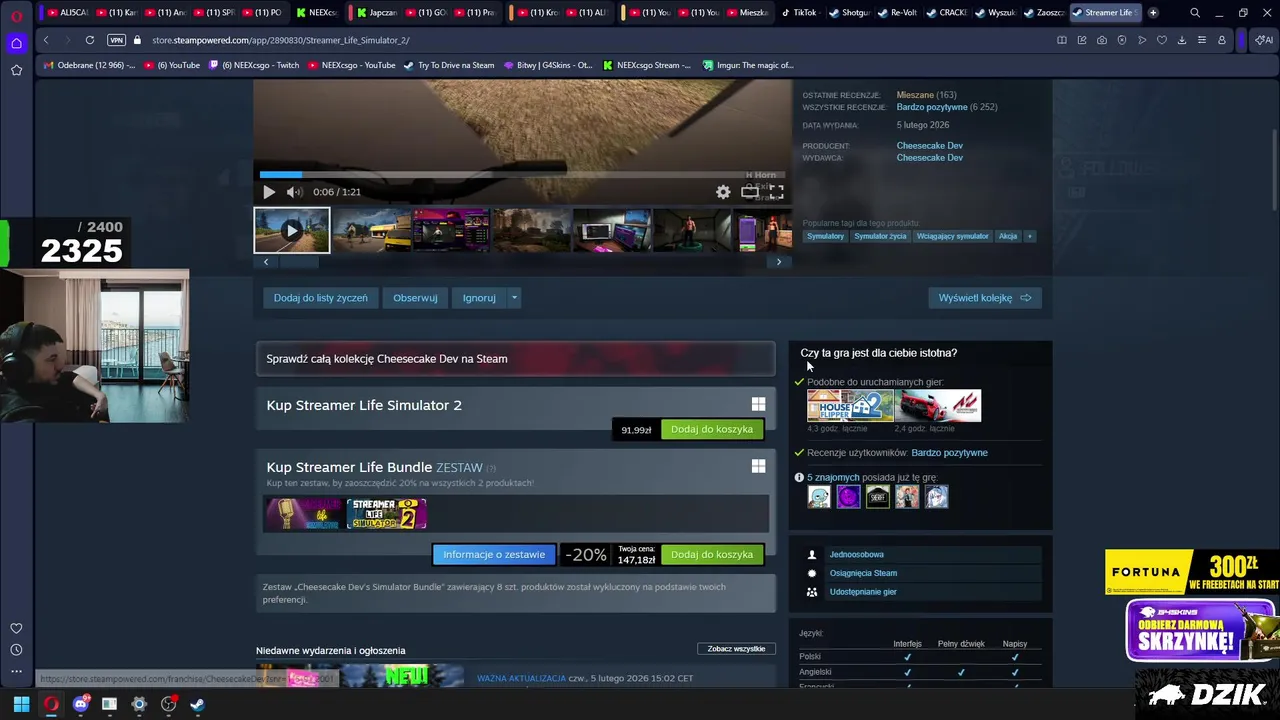
Task: Open the Squirtle friend avatar
Action: tap(819, 497)
